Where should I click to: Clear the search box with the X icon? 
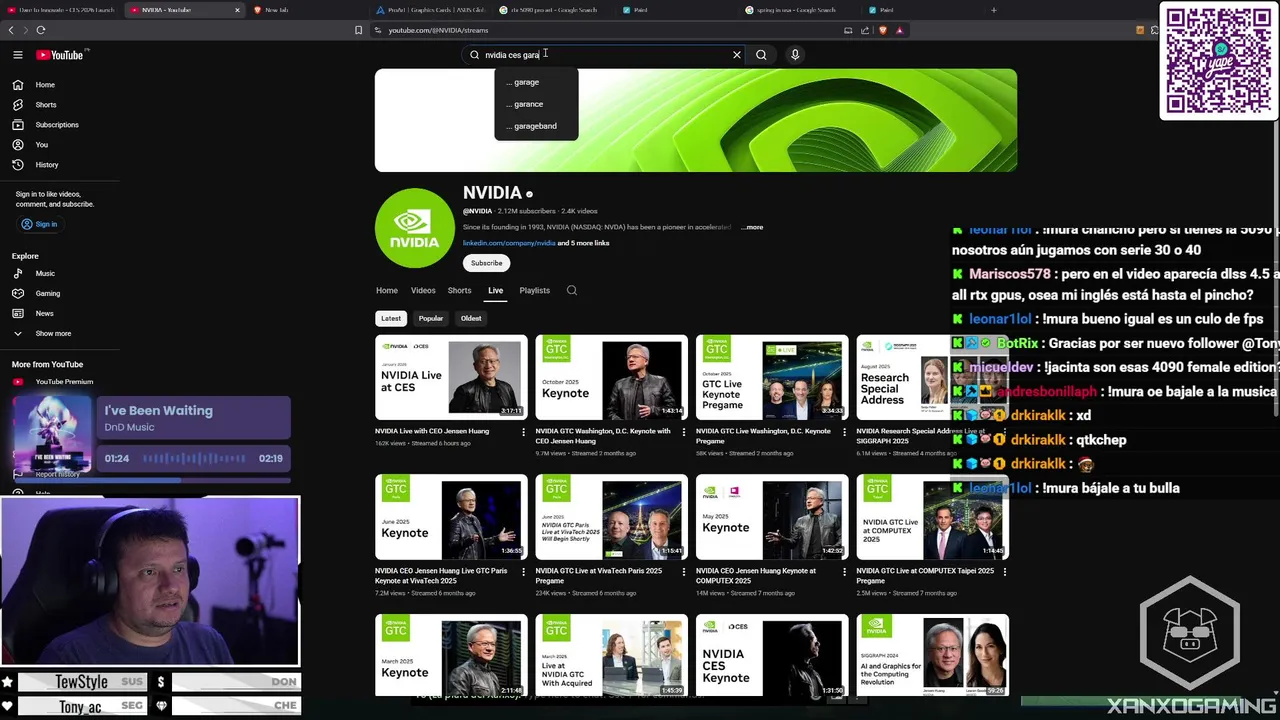point(737,55)
